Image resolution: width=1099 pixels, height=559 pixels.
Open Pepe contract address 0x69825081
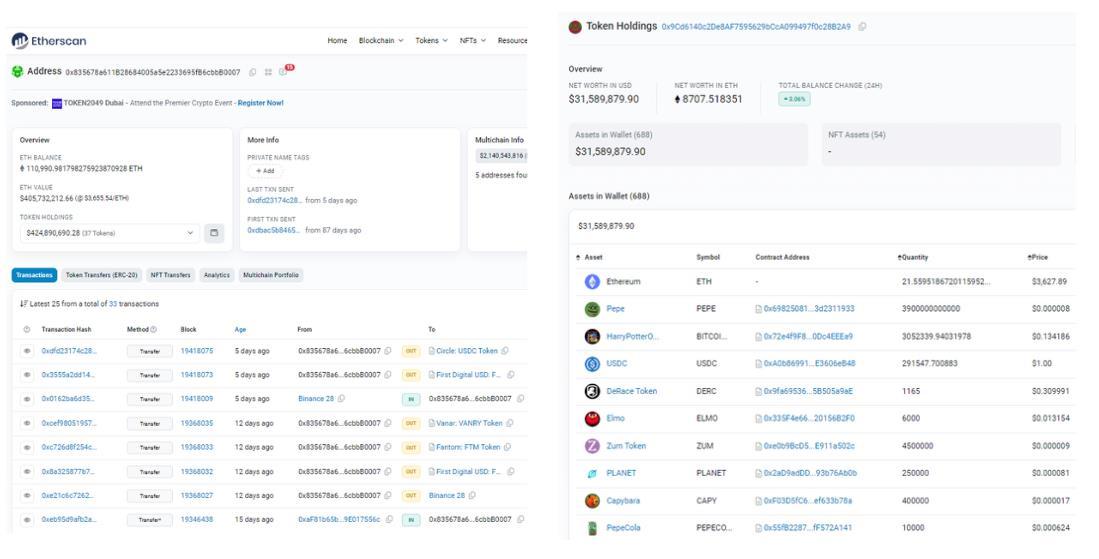(x=809, y=309)
